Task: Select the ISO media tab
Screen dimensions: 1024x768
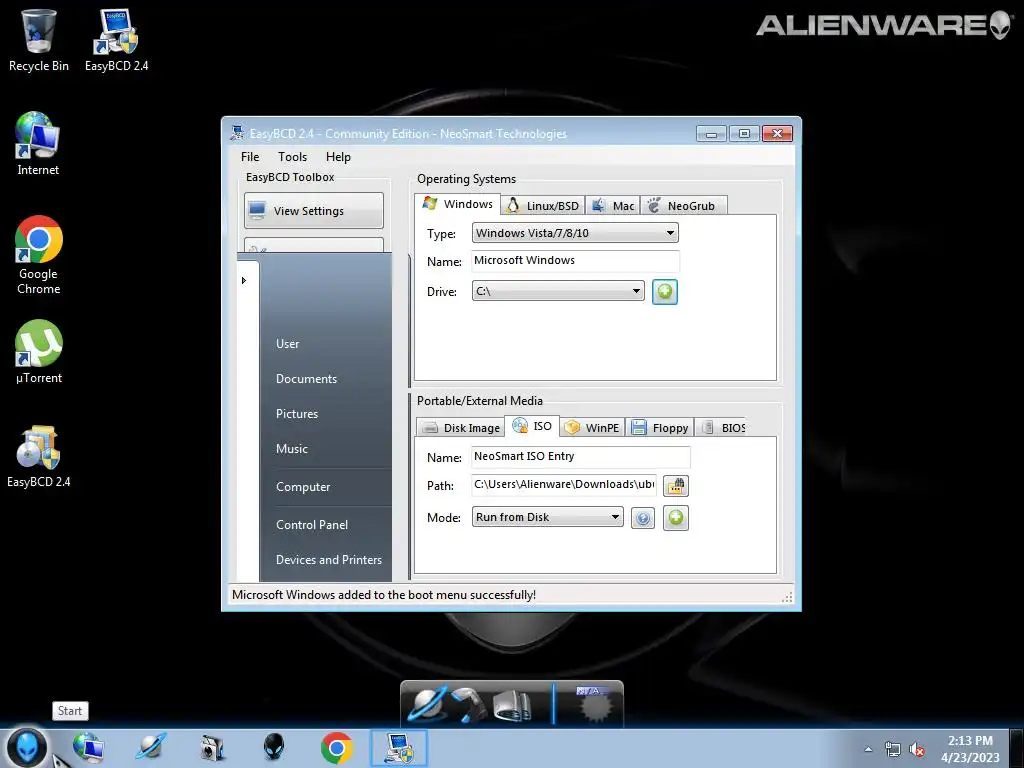Action: tap(532, 426)
